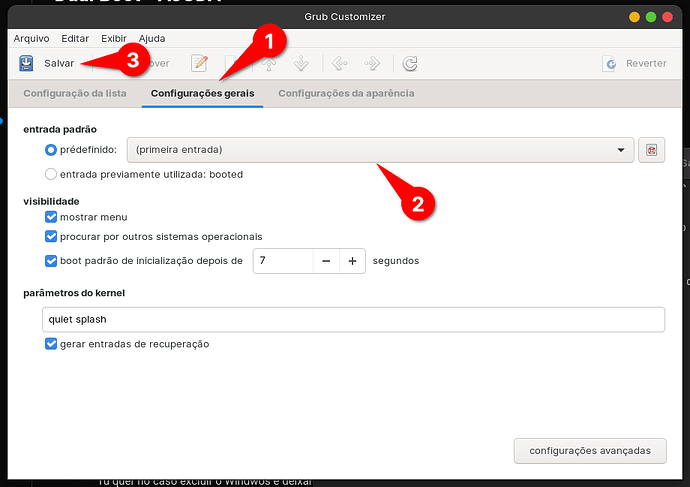Click the Salvar save icon
This screenshot has width=690, height=487.
pos(26,63)
